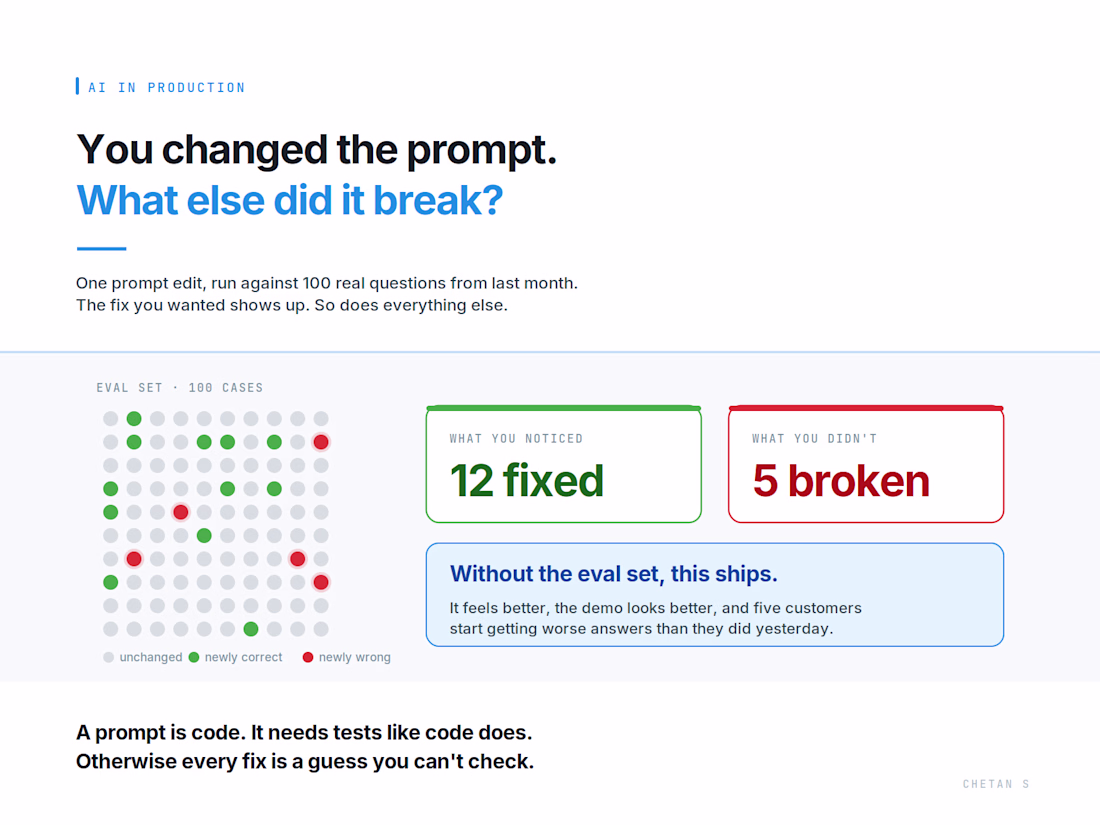The height and width of the screenshot is (825, 1100).
Task: Click the 'AI IN PRODUCTION' label
Action: pos(167,88)
